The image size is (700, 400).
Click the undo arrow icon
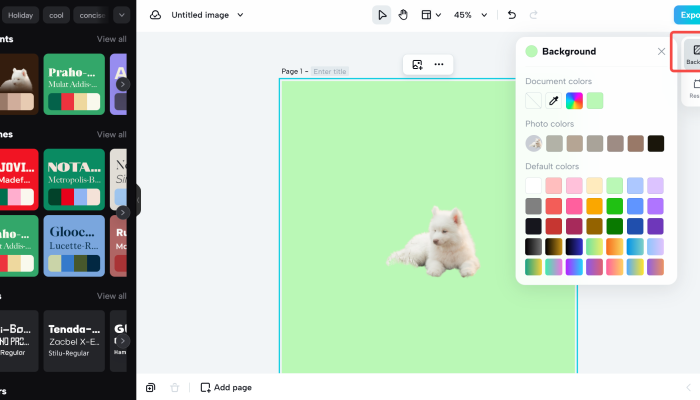(x=512, y=15)
